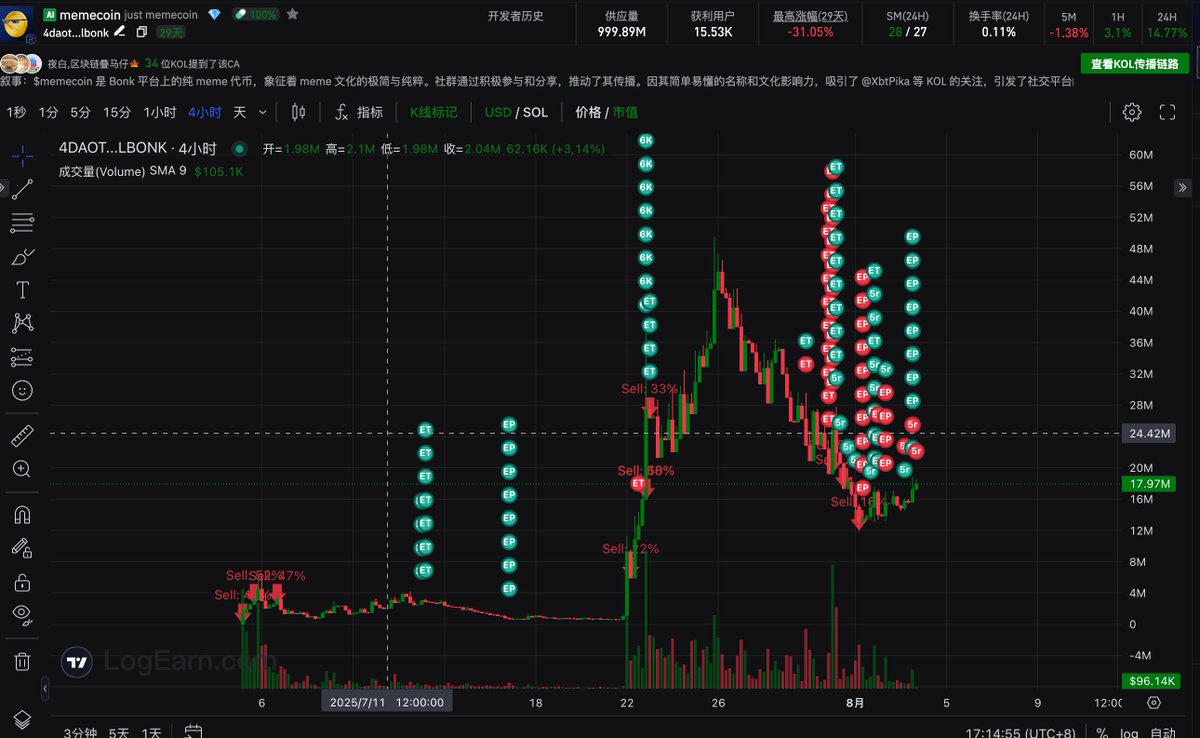Toggle stay in drawing mode

coord(22,547)
